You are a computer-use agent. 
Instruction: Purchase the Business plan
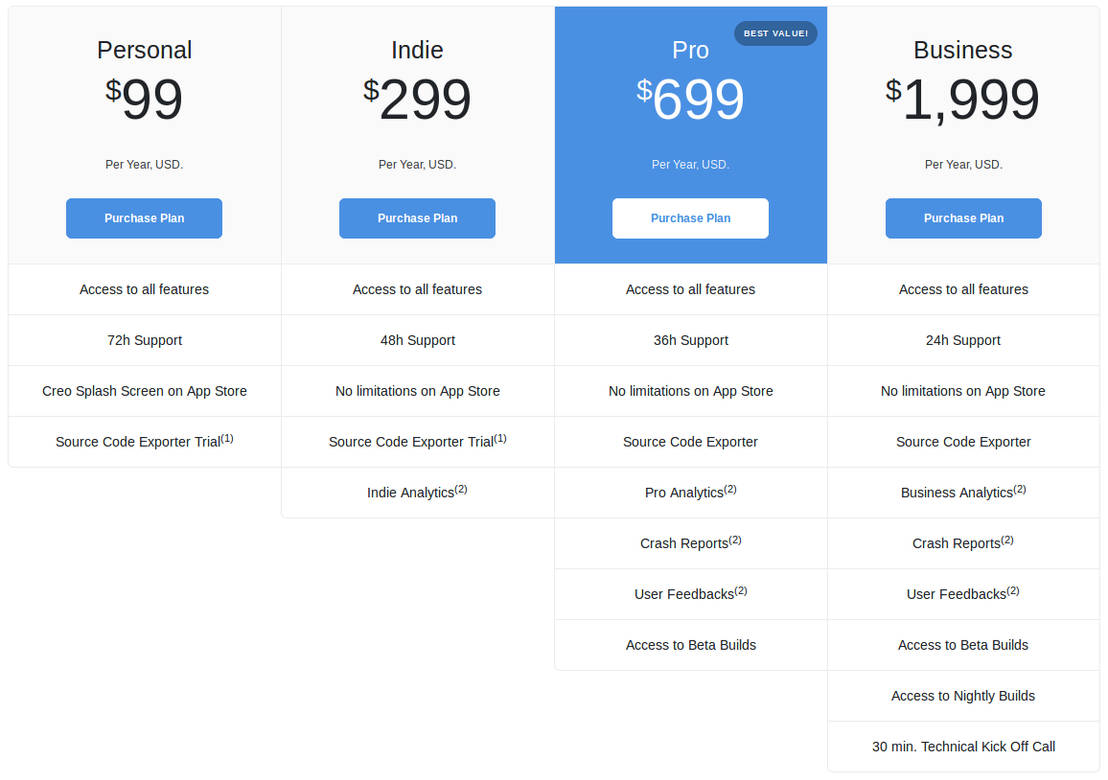click(963, 218)
